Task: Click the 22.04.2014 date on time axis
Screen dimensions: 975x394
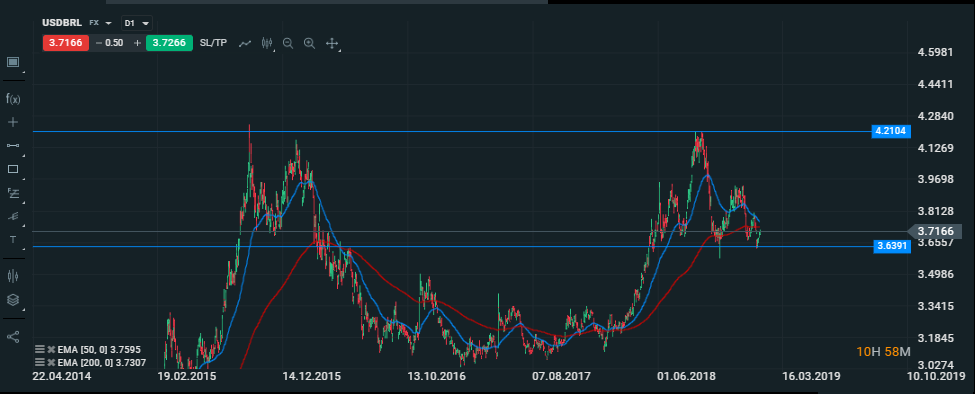Action: (62, 377)
